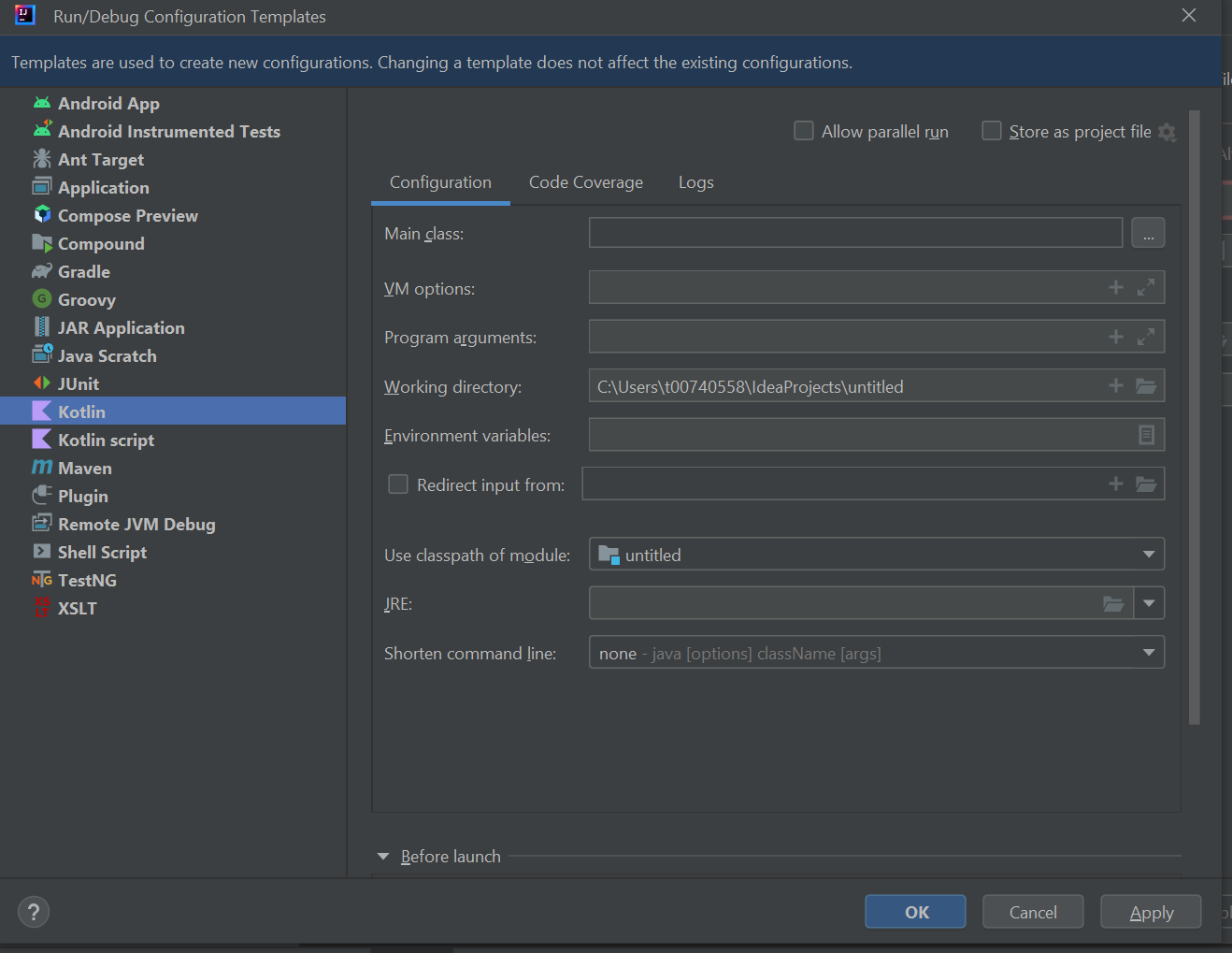The image size is (1232, 953).
Task: Browse for Working directory folder
Action: click(x=1146, y=386)
